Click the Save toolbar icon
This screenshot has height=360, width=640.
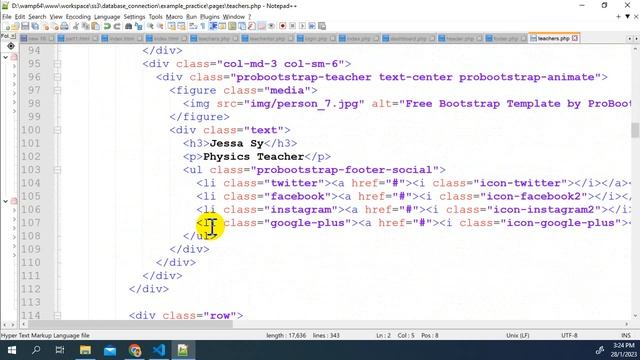(25, 26)
